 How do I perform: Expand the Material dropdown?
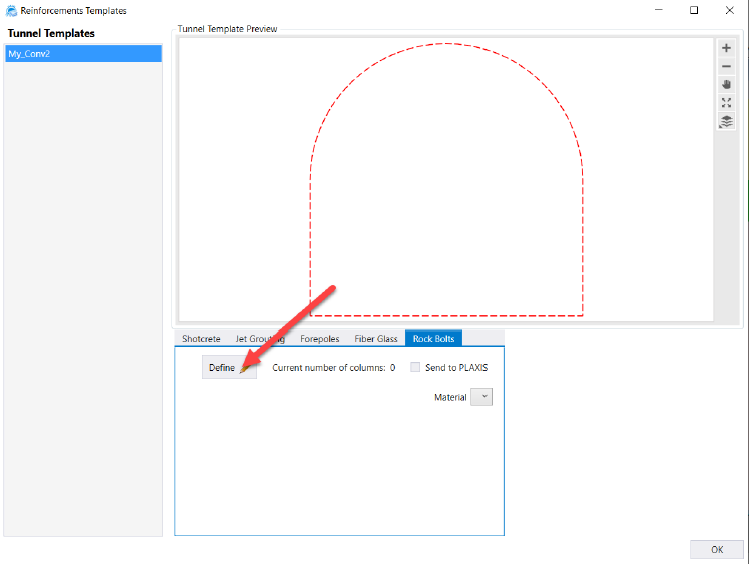(x=481, y=397)
